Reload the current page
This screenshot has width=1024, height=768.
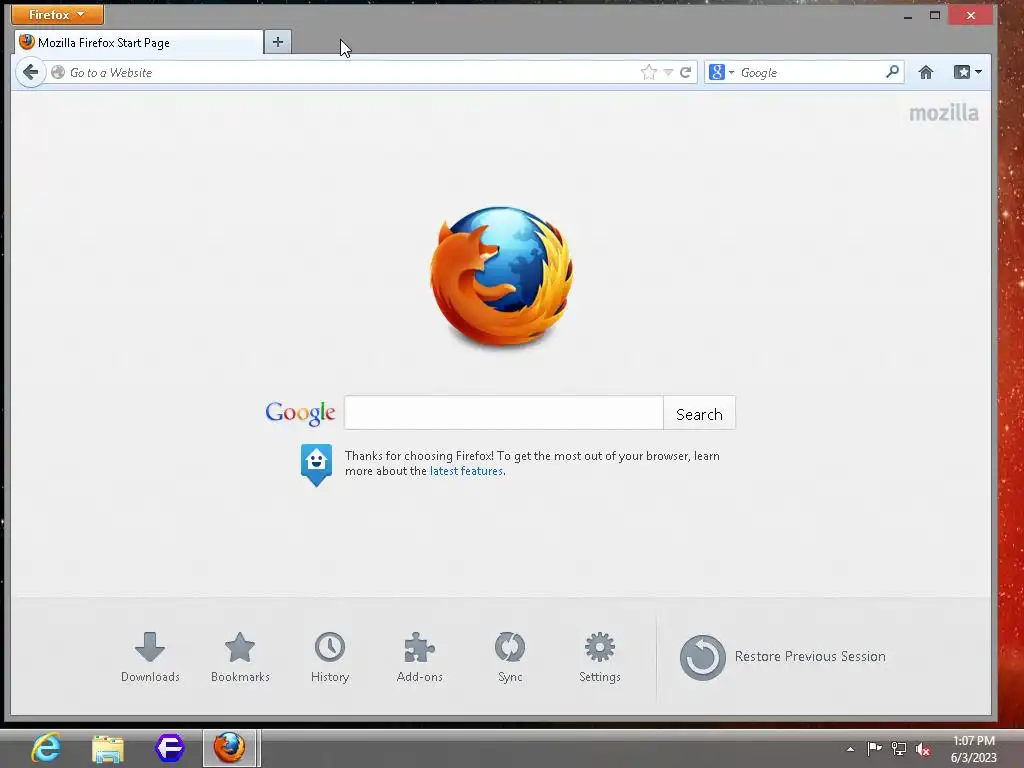click(685, 72)
